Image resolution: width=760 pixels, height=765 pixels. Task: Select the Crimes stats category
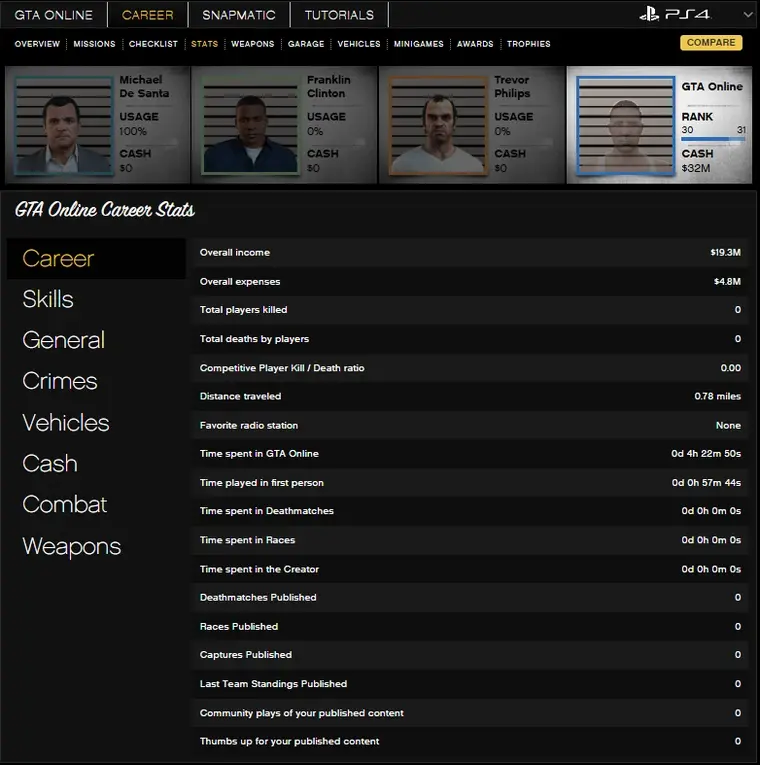pyautogui.click(x=60, y=381)
